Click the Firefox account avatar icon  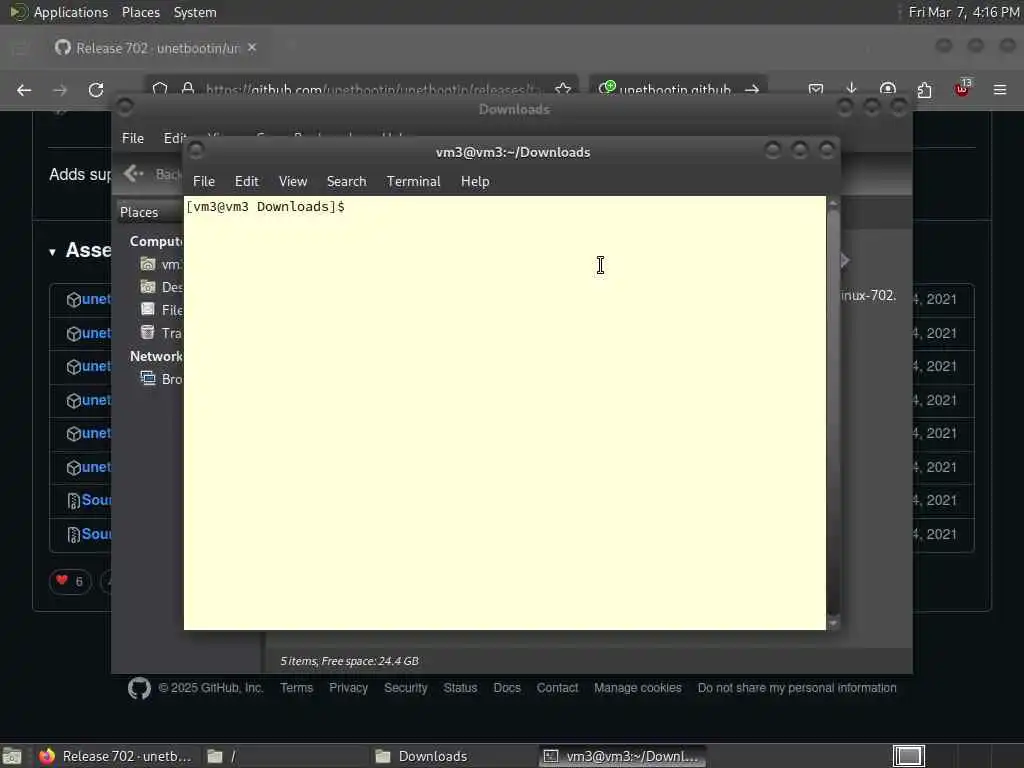(888, 89)
